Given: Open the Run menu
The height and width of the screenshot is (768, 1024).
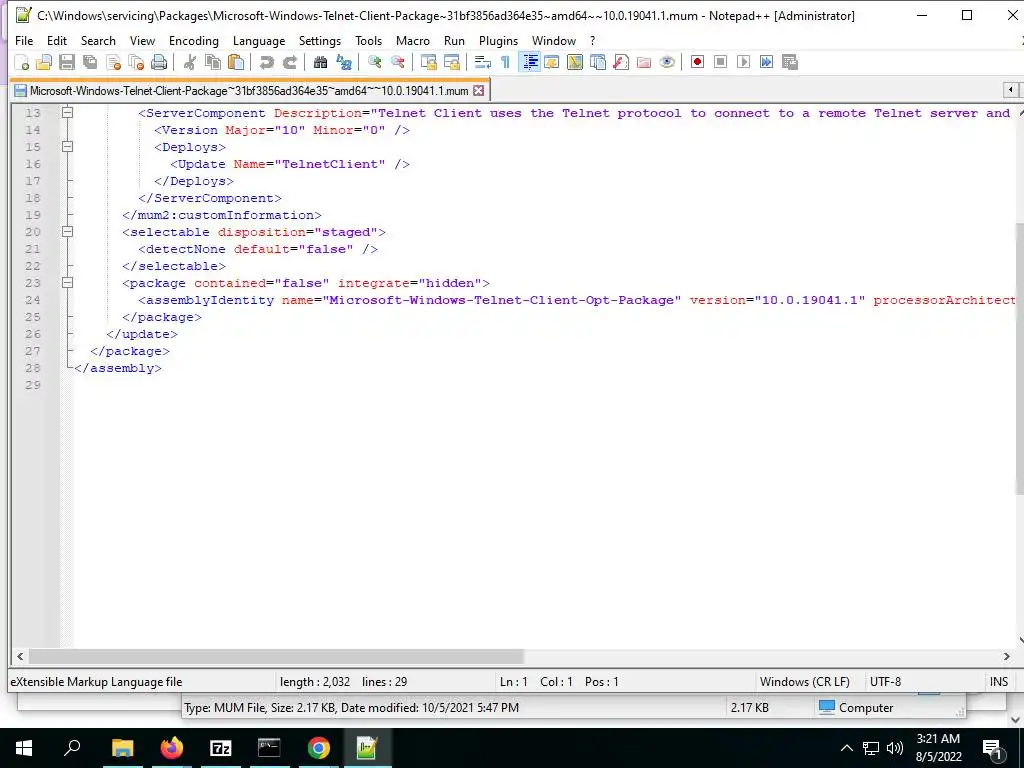Looking at the screenshot, I should pos(455,40).
